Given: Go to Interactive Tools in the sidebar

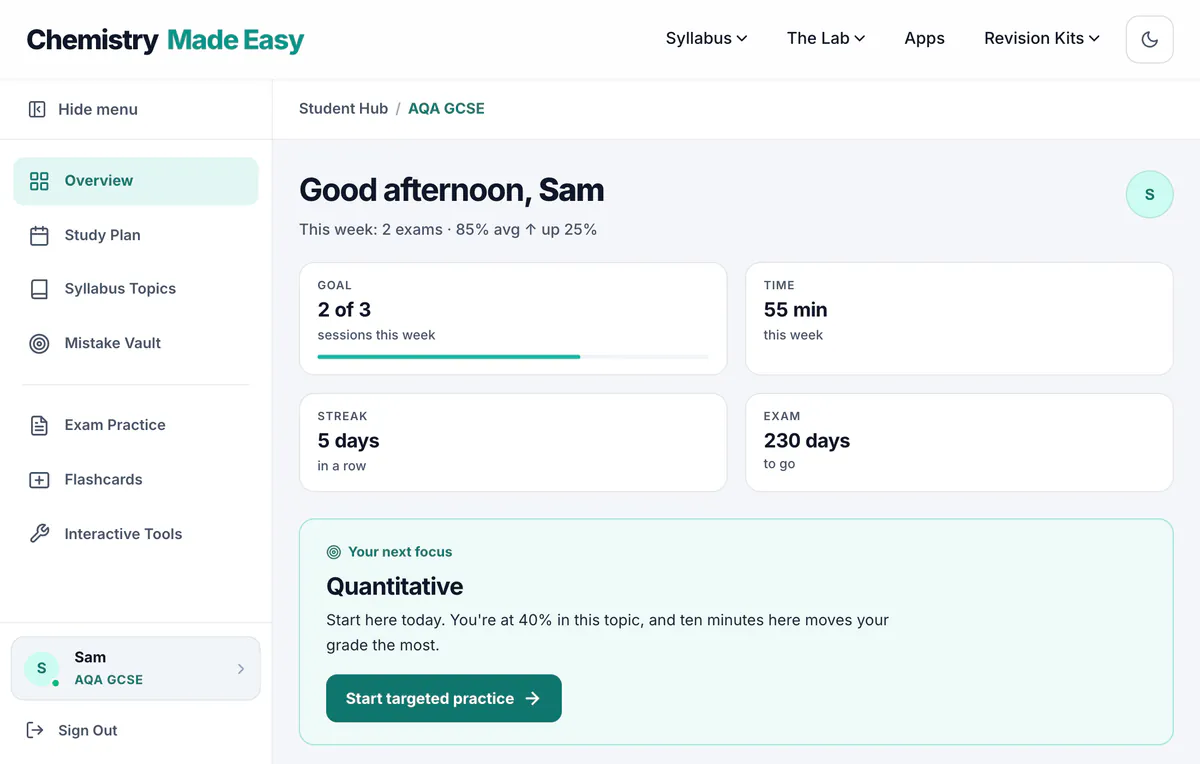Looking at the screenshot, I should [x=136, y=534].
